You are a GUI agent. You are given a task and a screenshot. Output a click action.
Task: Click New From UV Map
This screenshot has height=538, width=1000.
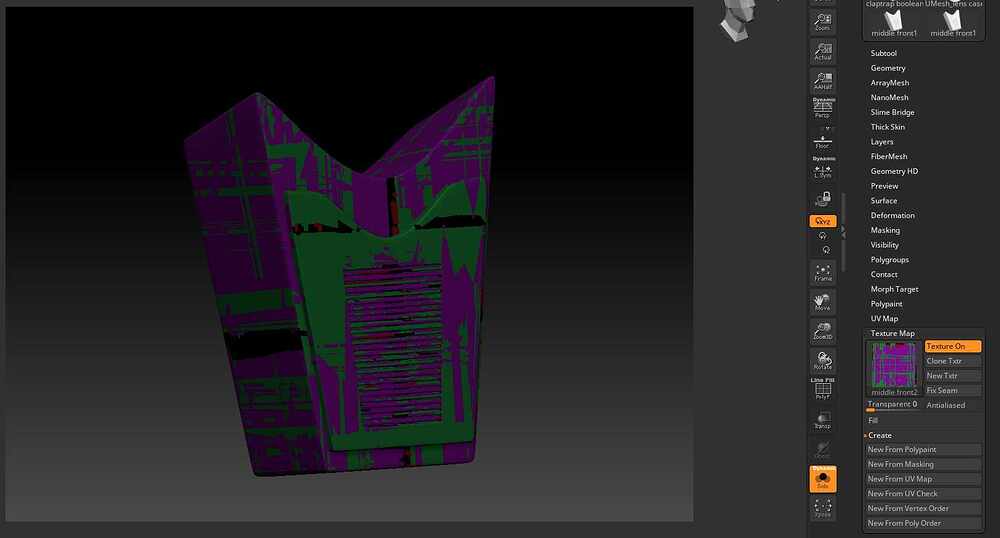pos(923,479)
